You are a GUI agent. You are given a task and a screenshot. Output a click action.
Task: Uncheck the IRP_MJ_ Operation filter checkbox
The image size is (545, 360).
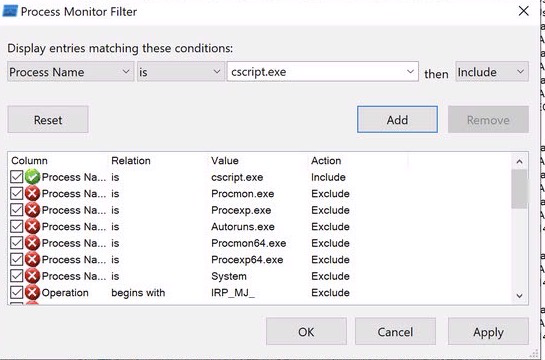tap(16, 293)
